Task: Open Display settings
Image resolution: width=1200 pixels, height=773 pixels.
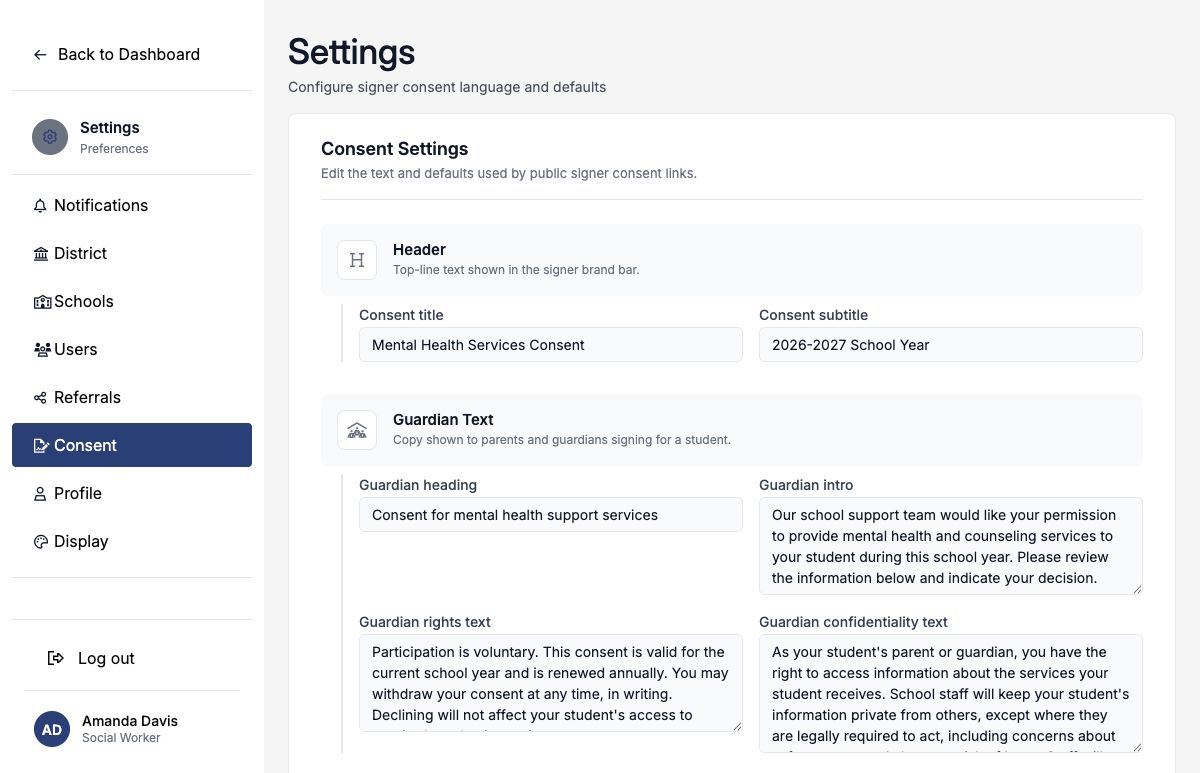Action: 132,541
